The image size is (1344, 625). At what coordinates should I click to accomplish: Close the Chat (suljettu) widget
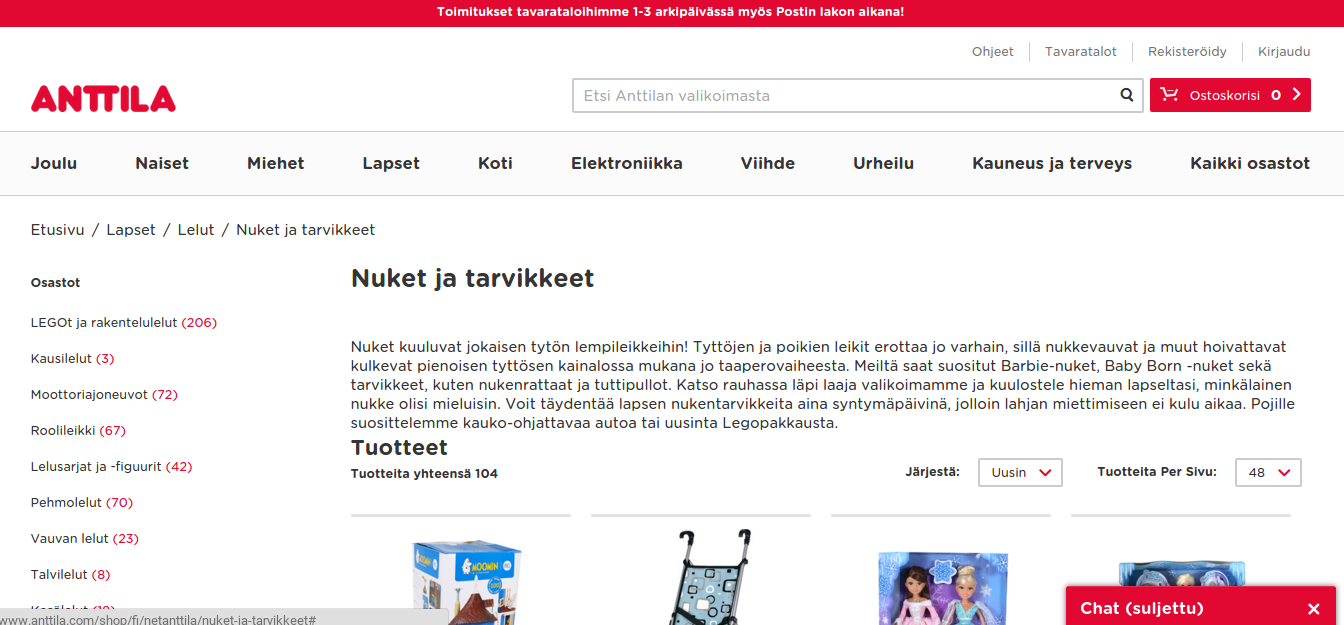coord(1314,609)
